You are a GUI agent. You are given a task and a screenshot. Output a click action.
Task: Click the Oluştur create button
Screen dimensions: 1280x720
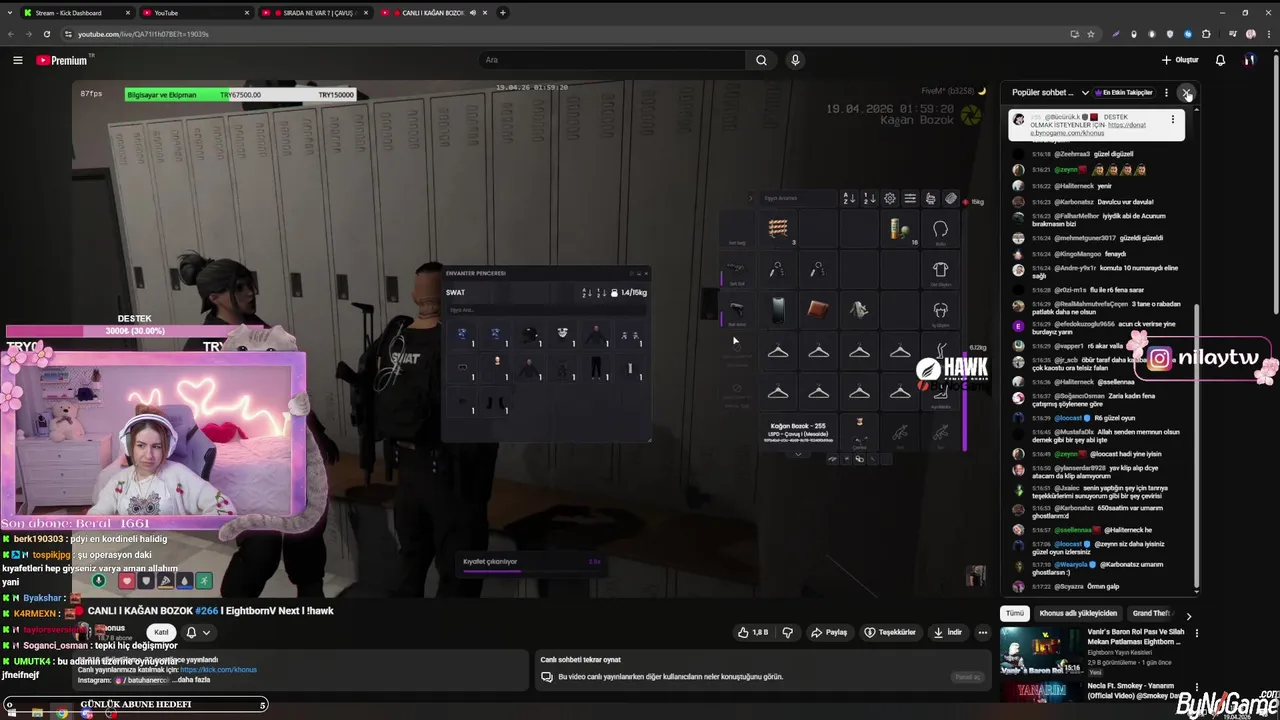[x=1180, y=60]
